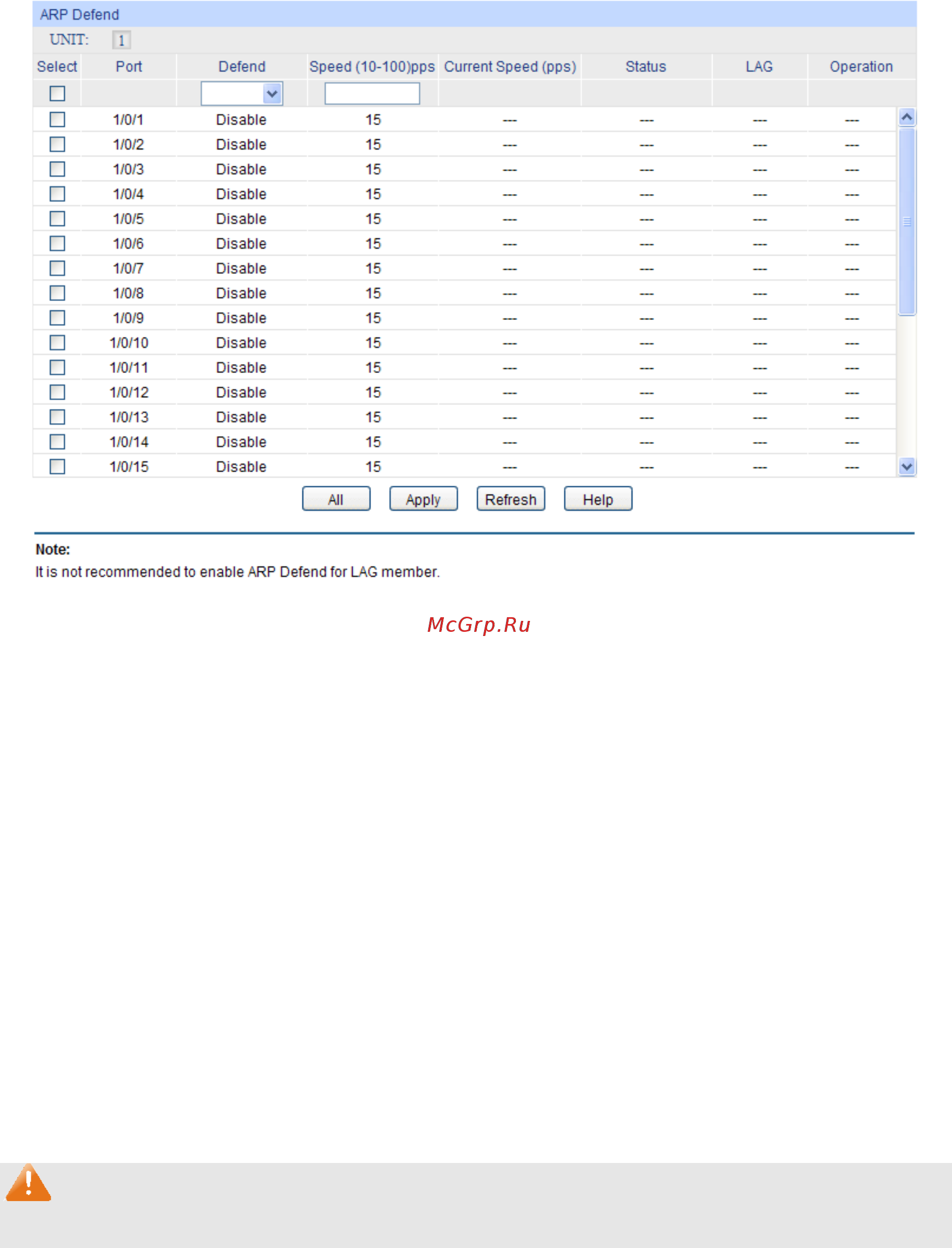Open Help for ARP Defend
Screen dimensions: 952x1248
pos(598,499)
